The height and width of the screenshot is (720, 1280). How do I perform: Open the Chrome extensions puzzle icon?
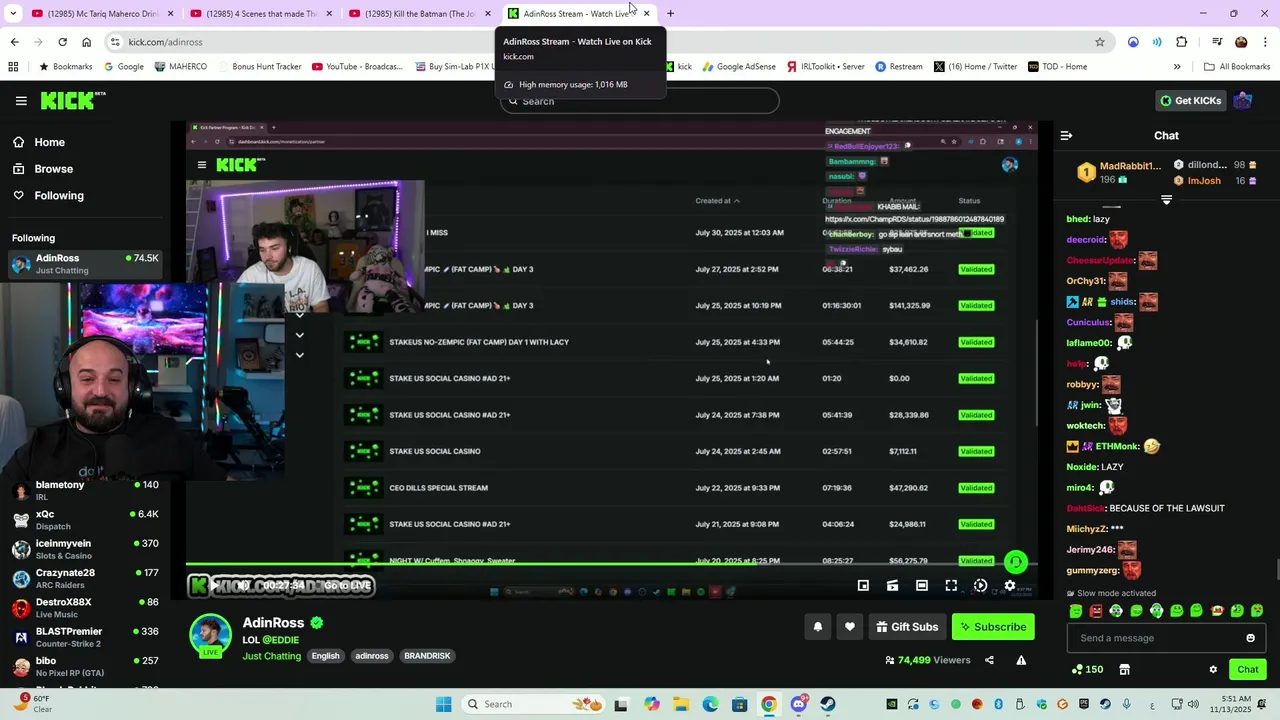(1182, 42)
